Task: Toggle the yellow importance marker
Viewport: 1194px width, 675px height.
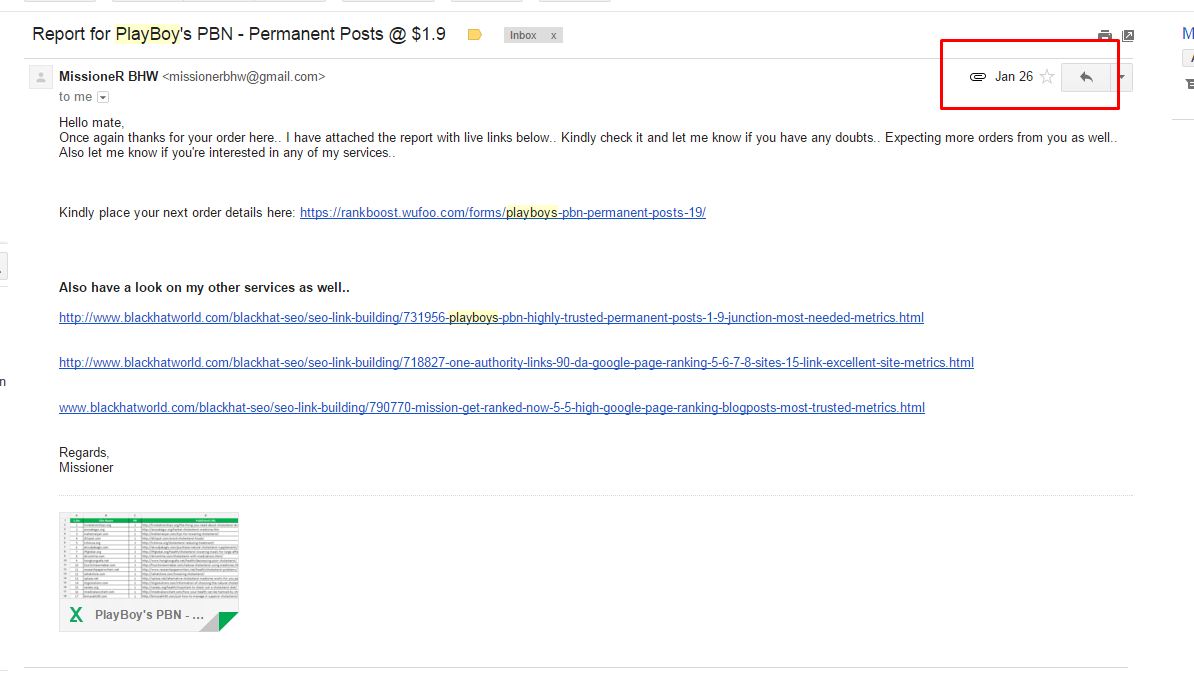Action: coord(474,35)
